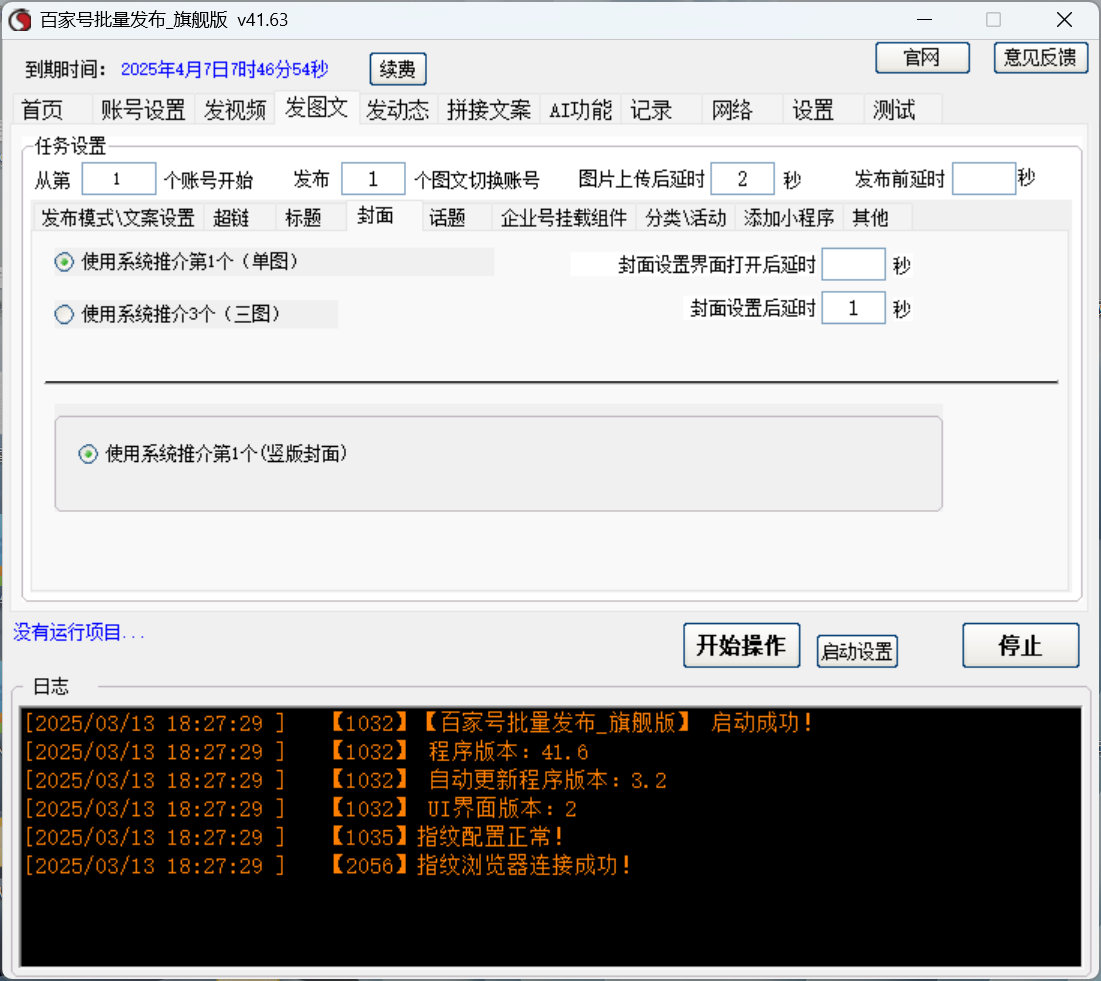
Task: Click the 发布前延时 input field
Action: tap(984, 179)
